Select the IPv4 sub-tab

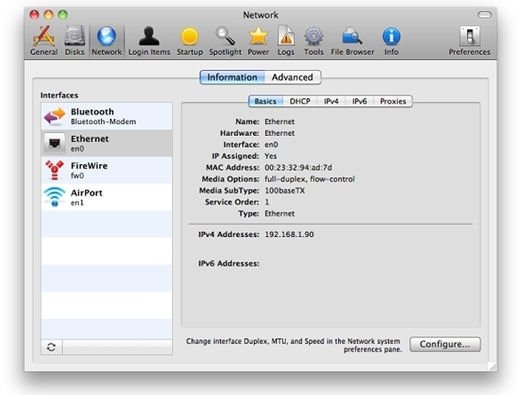[x=331, y=101]
